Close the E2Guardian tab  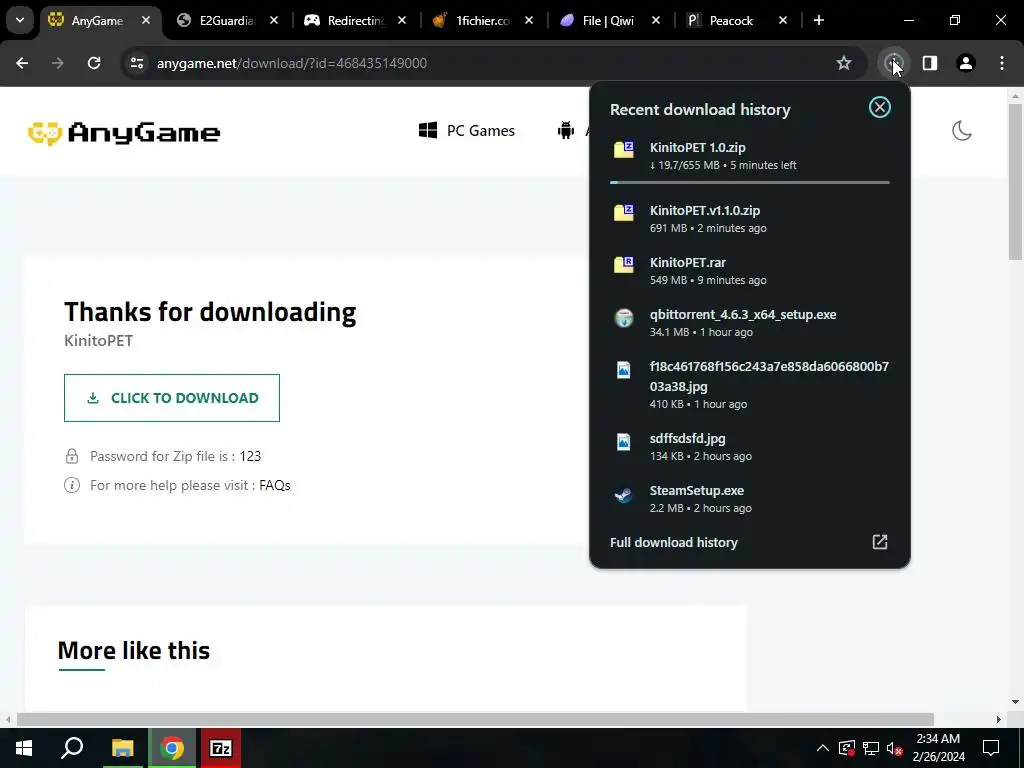pos(274,20)
